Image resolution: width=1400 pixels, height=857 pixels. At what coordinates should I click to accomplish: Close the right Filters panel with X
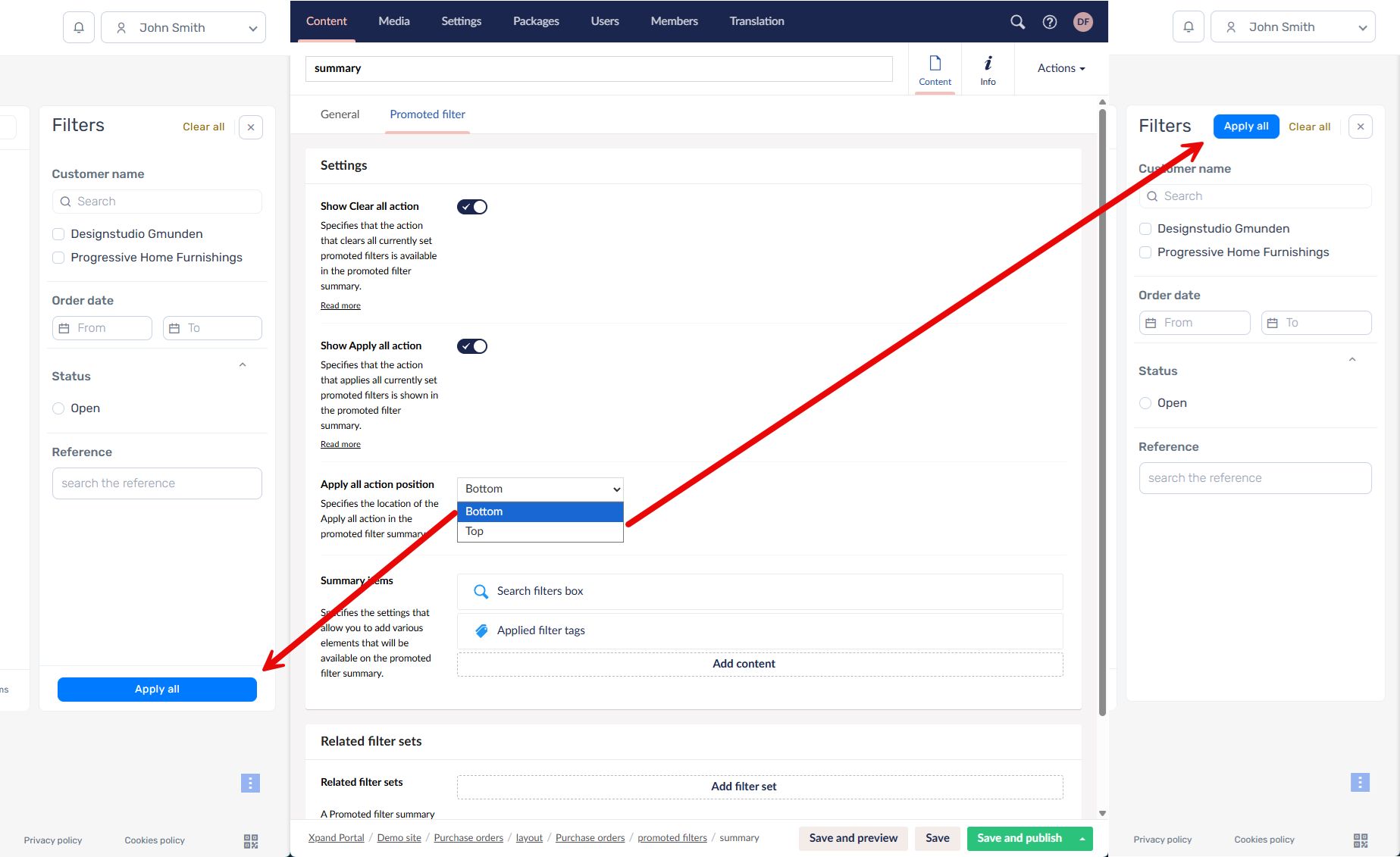(x=1361, y=127)
